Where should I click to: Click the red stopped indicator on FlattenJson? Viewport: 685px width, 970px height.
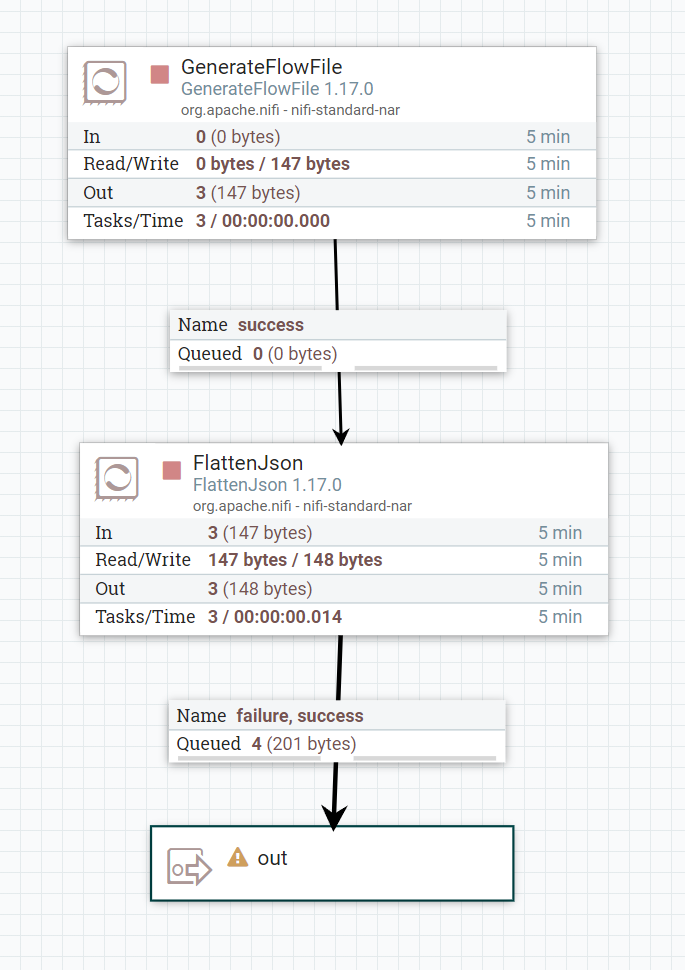click(x=172, y=470)
